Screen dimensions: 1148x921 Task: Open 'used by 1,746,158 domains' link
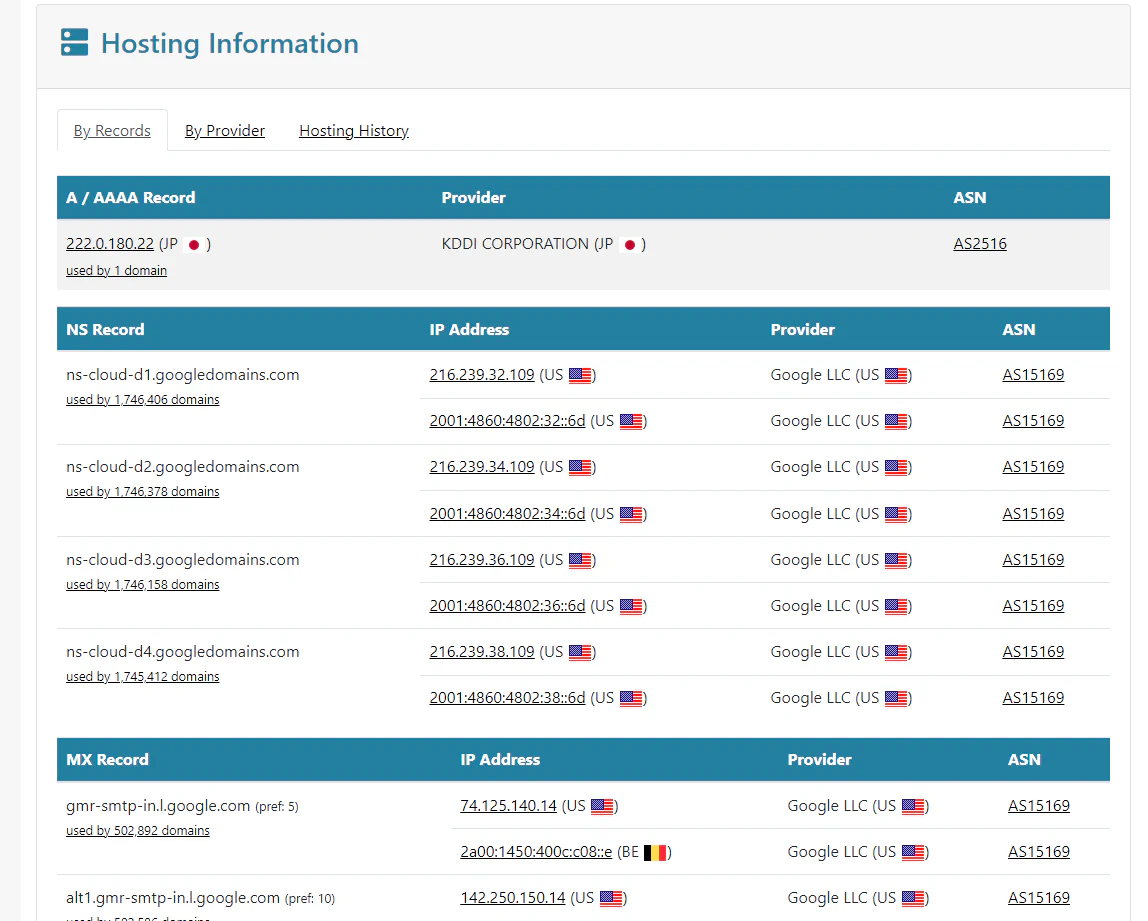point(143,585)
